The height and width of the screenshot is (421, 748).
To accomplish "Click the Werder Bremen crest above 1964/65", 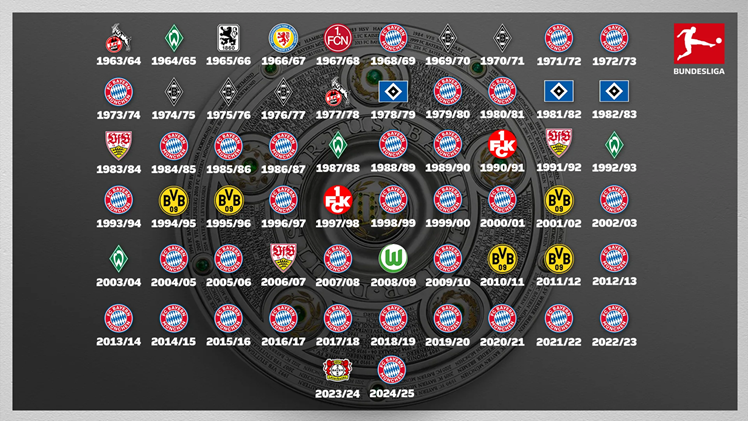I will 174,38.
